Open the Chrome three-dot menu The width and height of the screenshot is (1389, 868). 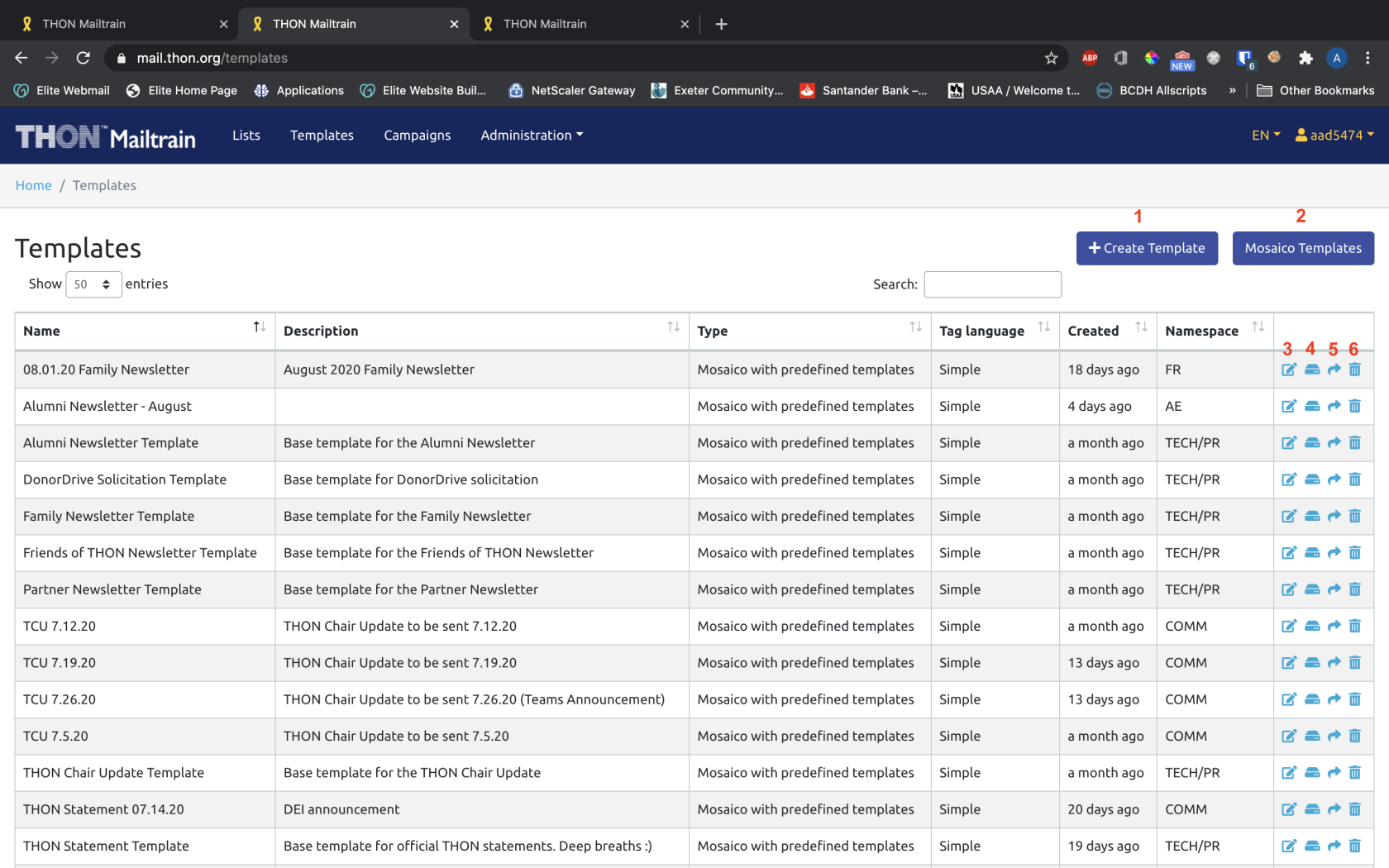[x=1368, y=58]
